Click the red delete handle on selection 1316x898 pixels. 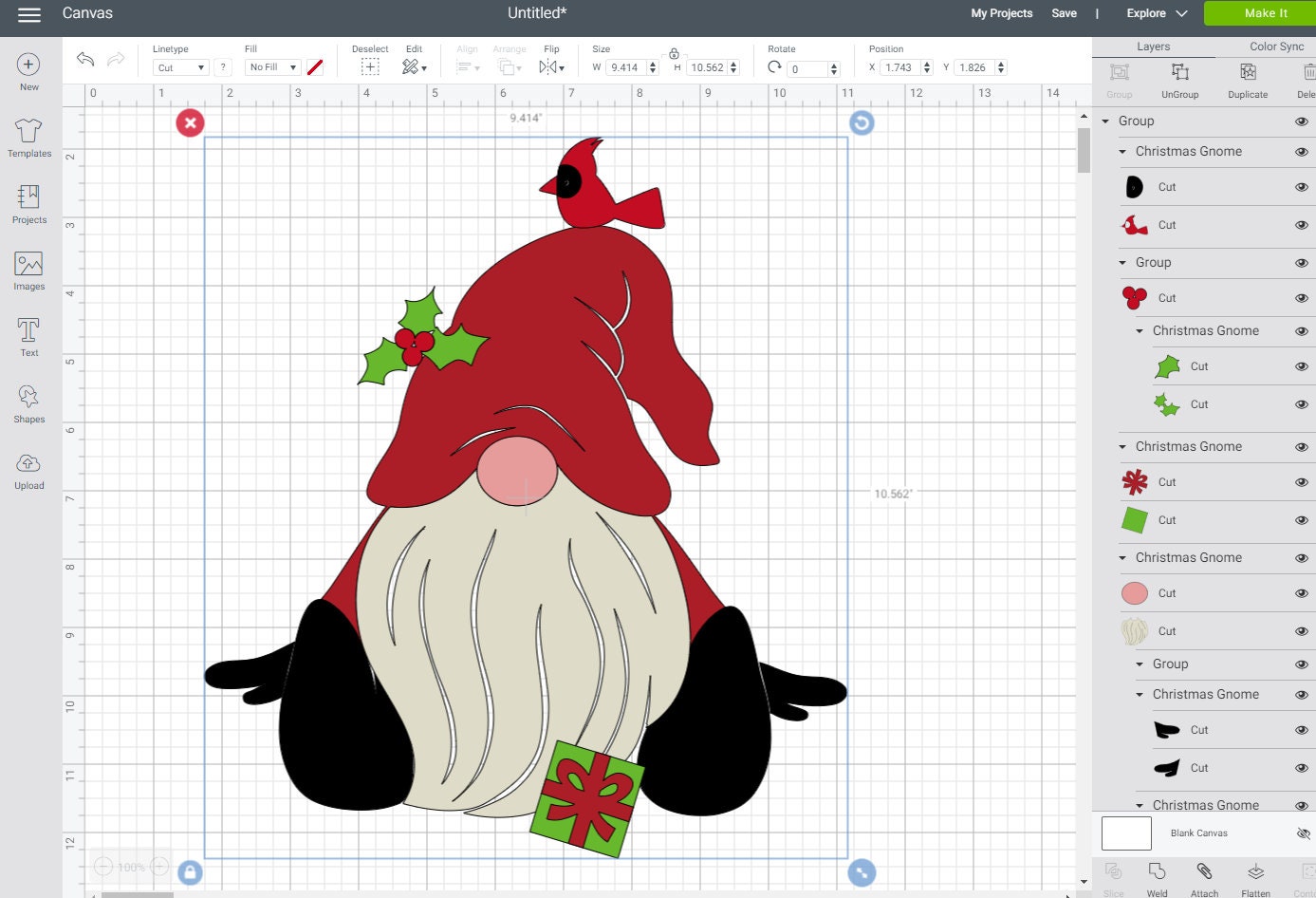[x=190, y=122]
